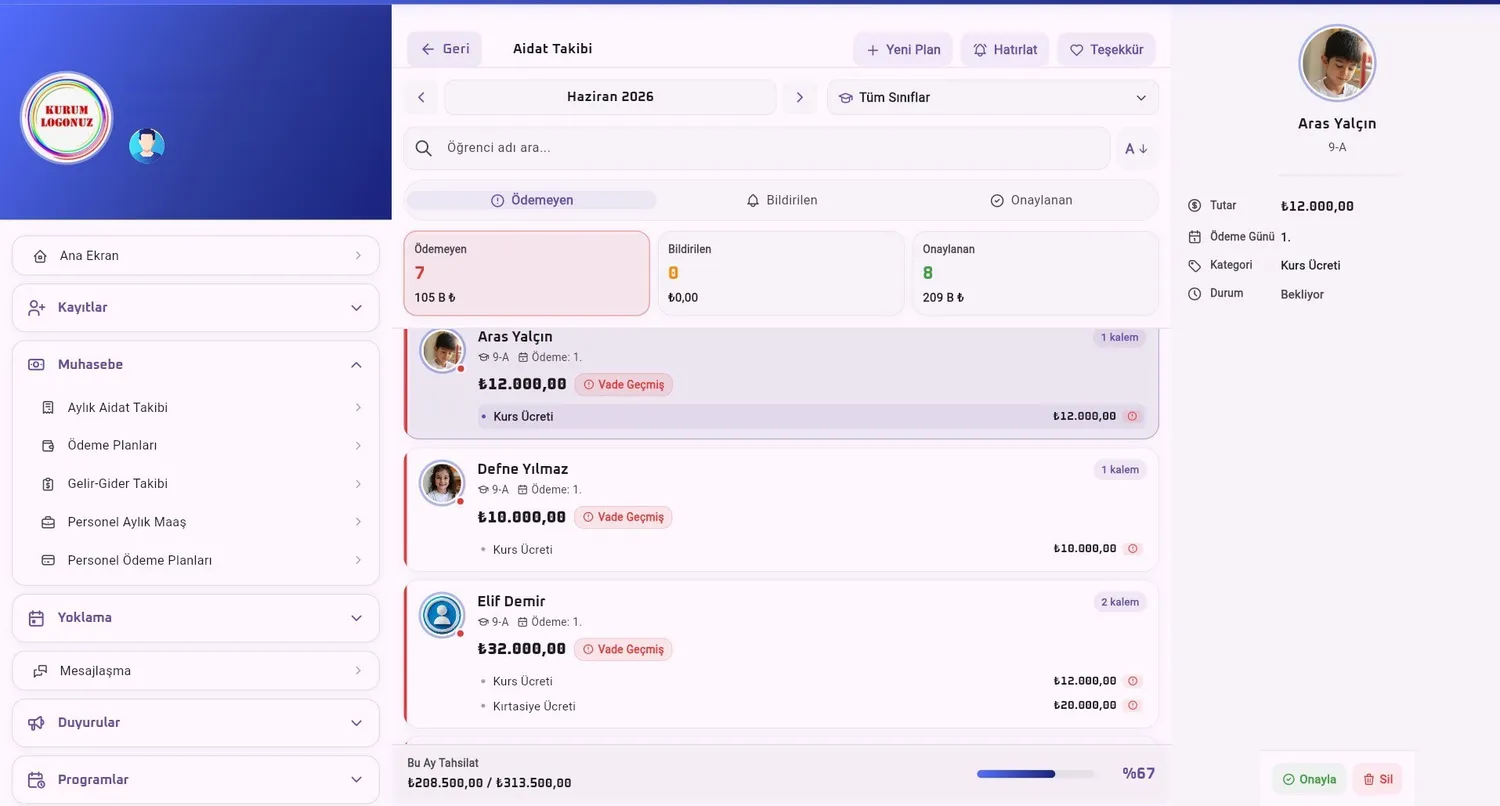Open the Tüm Sınıflar class dropdown
The width and height of the screenshot is (1500, 806).
[993, 97]
